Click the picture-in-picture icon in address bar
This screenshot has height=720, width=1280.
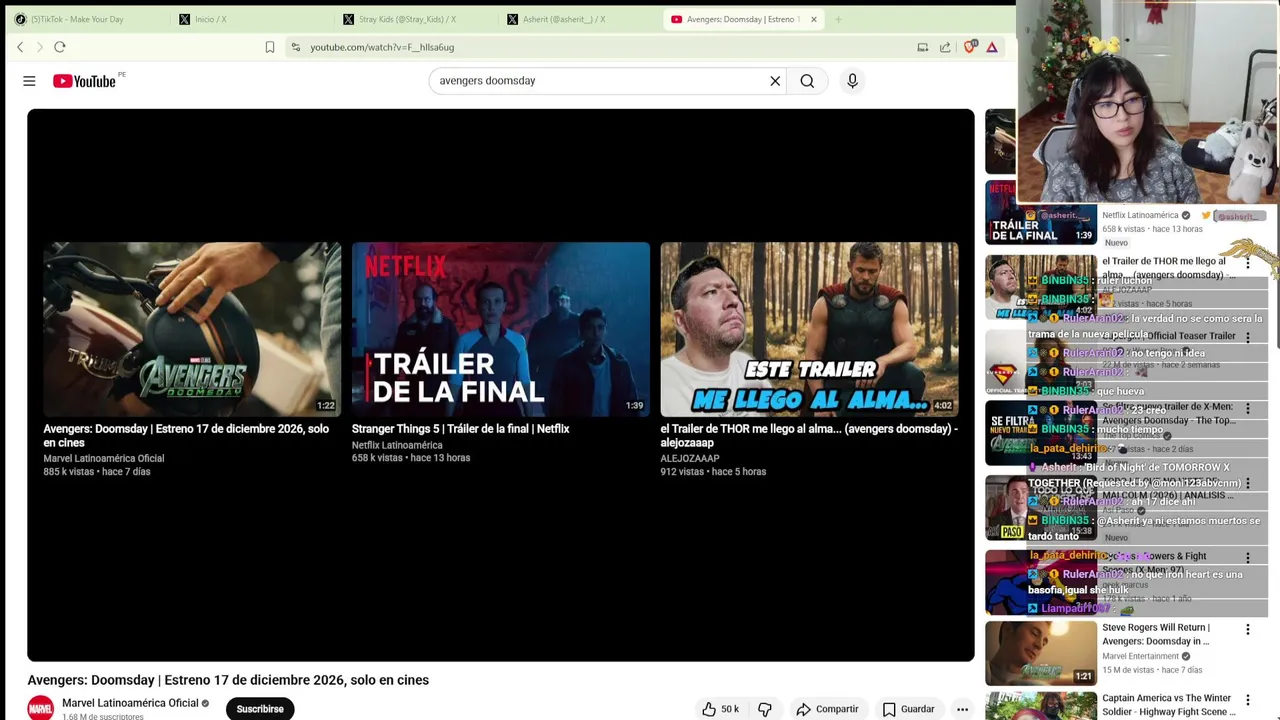click(922, 47)
